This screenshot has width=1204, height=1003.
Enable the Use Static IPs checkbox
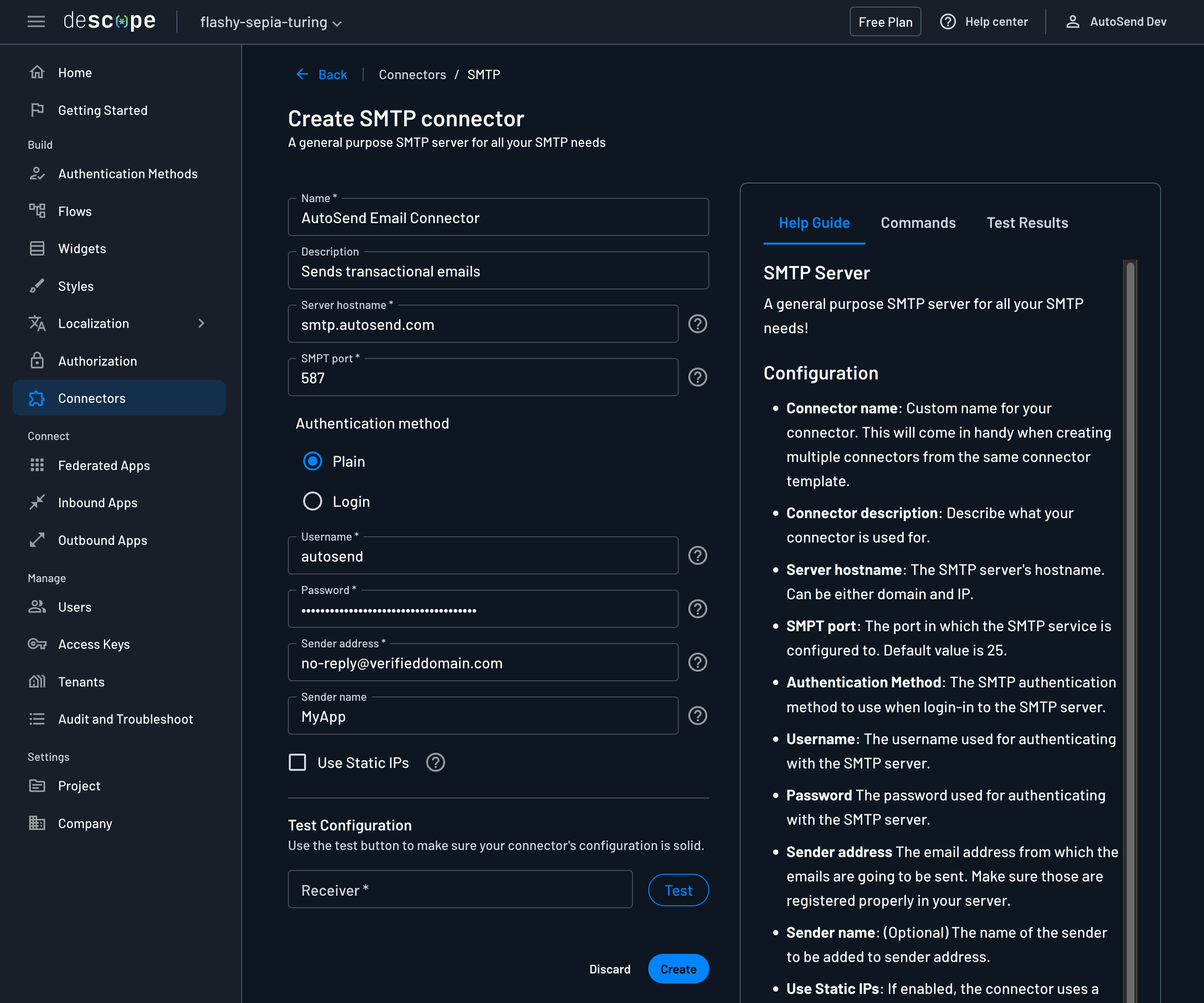point(297,763)
